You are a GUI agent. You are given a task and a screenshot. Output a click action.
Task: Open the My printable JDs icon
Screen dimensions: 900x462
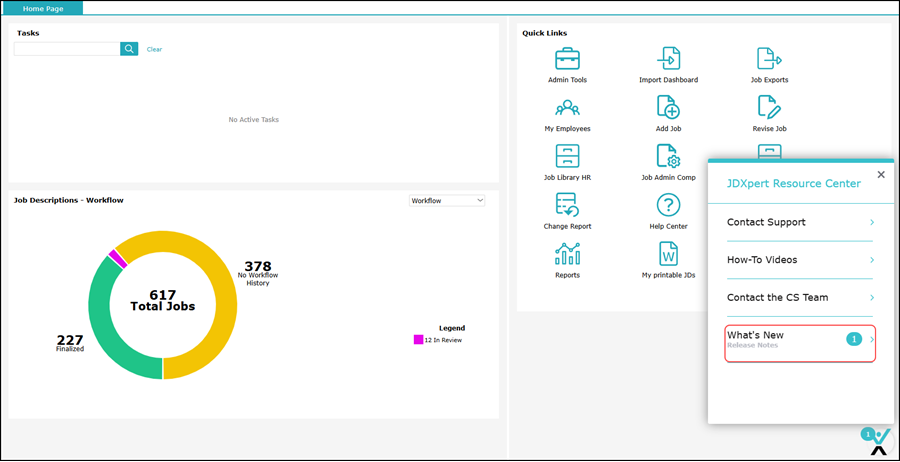click(668, 255)
